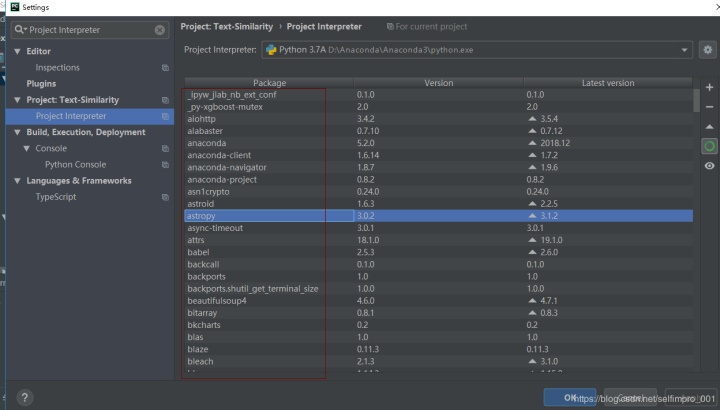Open TypeScript settings page
The height and width of the screenshot is (410, 720).
(56, 197)
